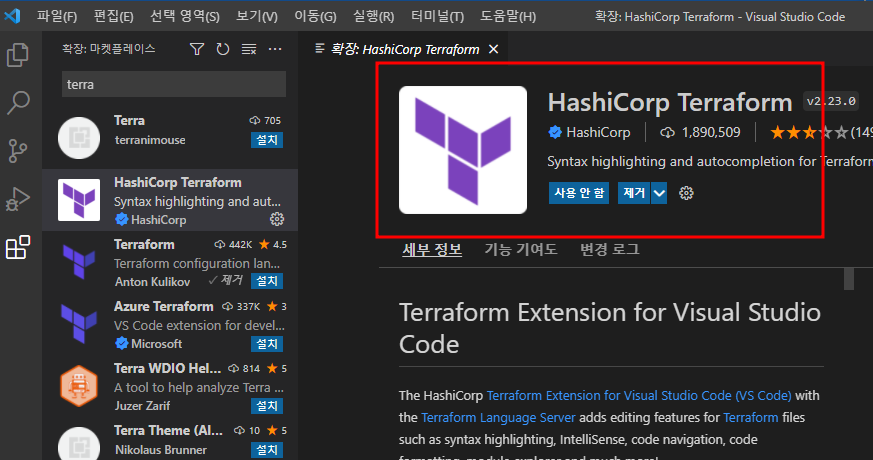Open the Terraform Language Server link
Image resolution: width=873 pixels, height=460 pixels.
pos(498,418)
